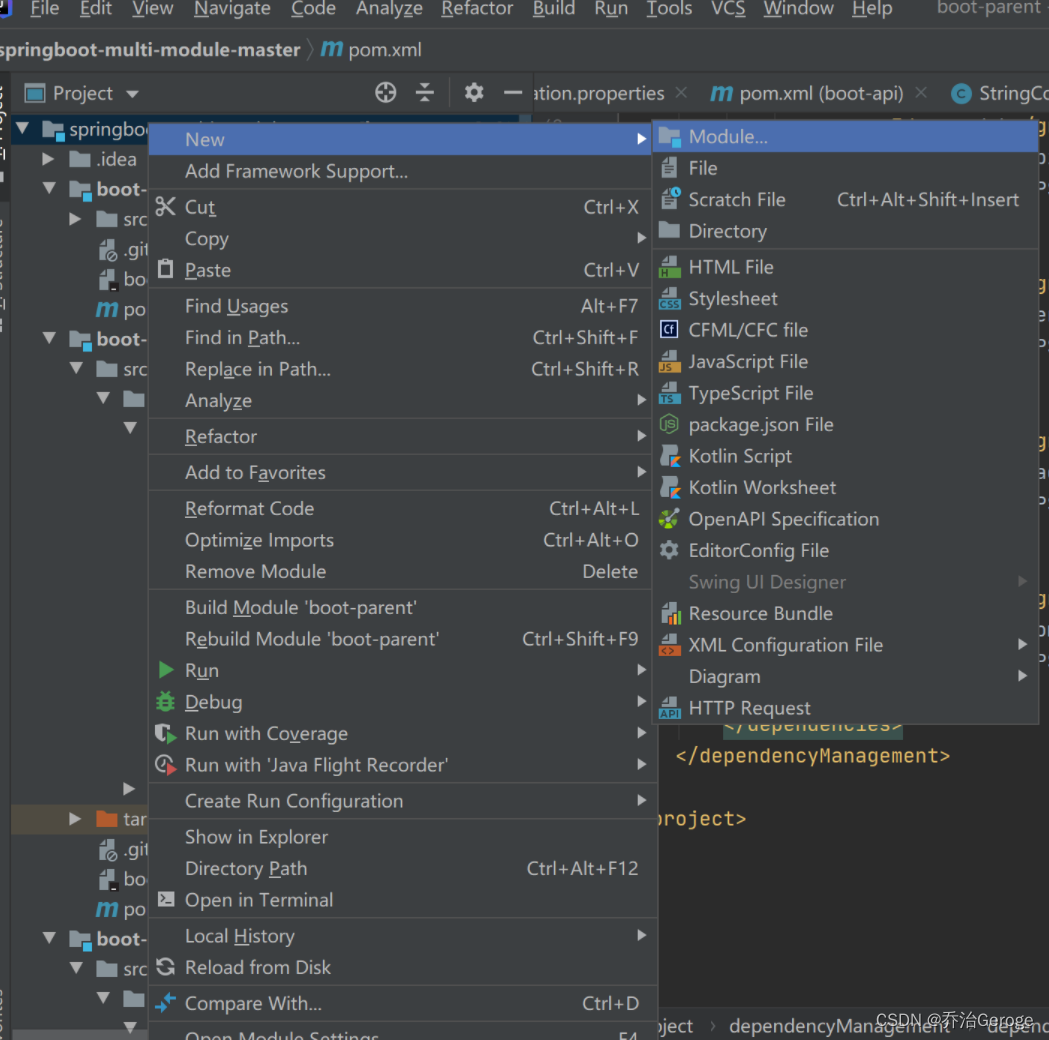Viewport: 1049px width, 1040px height.
Task: Choose Module... from New submenu
Action: click(845, 137)
